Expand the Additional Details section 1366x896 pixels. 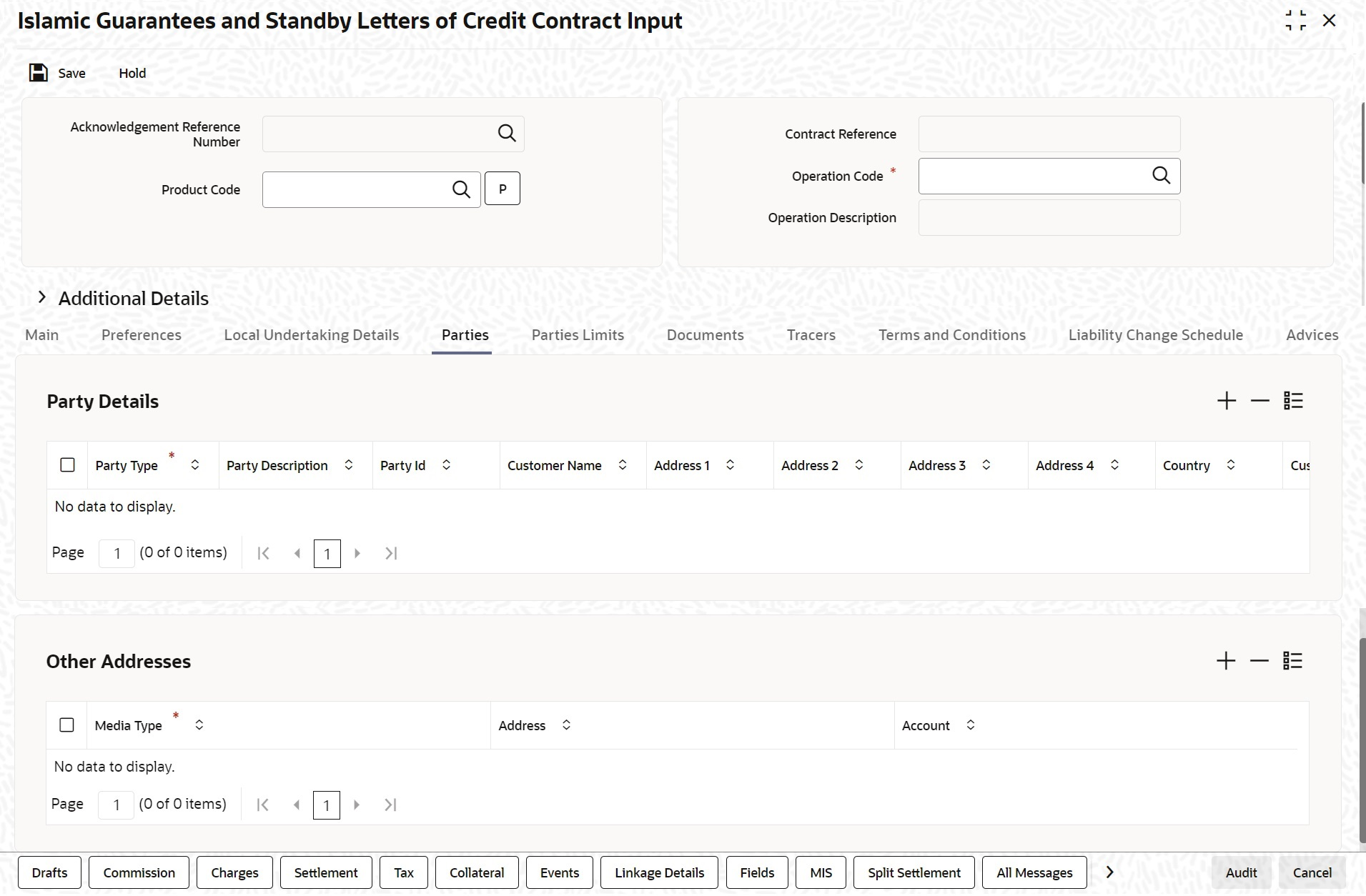[x=42, y=298]
